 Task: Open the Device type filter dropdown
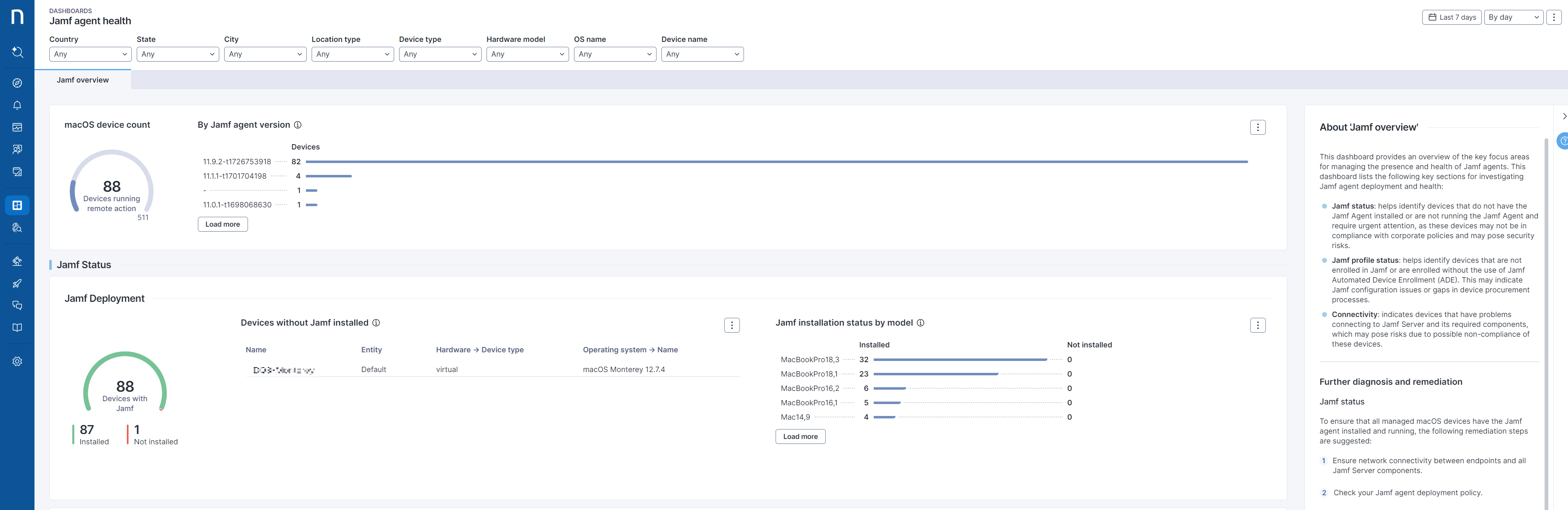[439, 54]
